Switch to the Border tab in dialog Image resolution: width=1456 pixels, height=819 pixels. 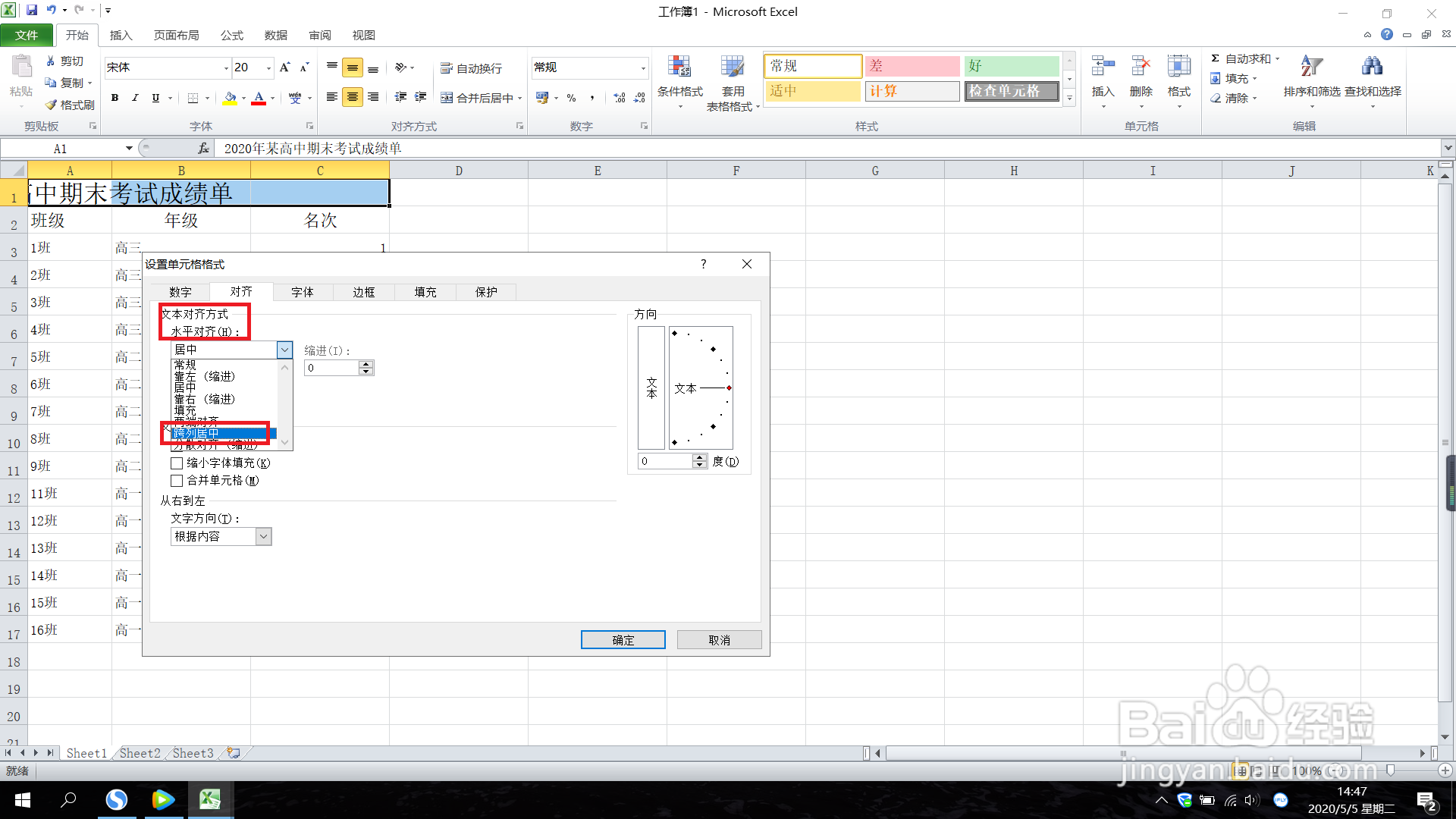pyautogui.click(x=363, y=292)
